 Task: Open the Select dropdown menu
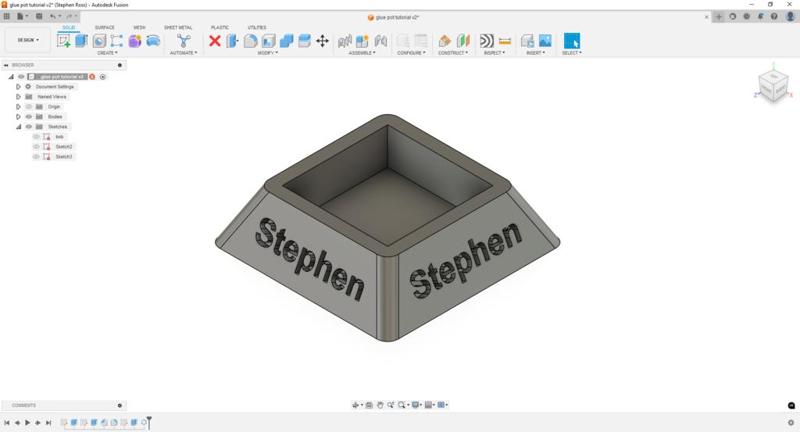click(x=572, y=53)
